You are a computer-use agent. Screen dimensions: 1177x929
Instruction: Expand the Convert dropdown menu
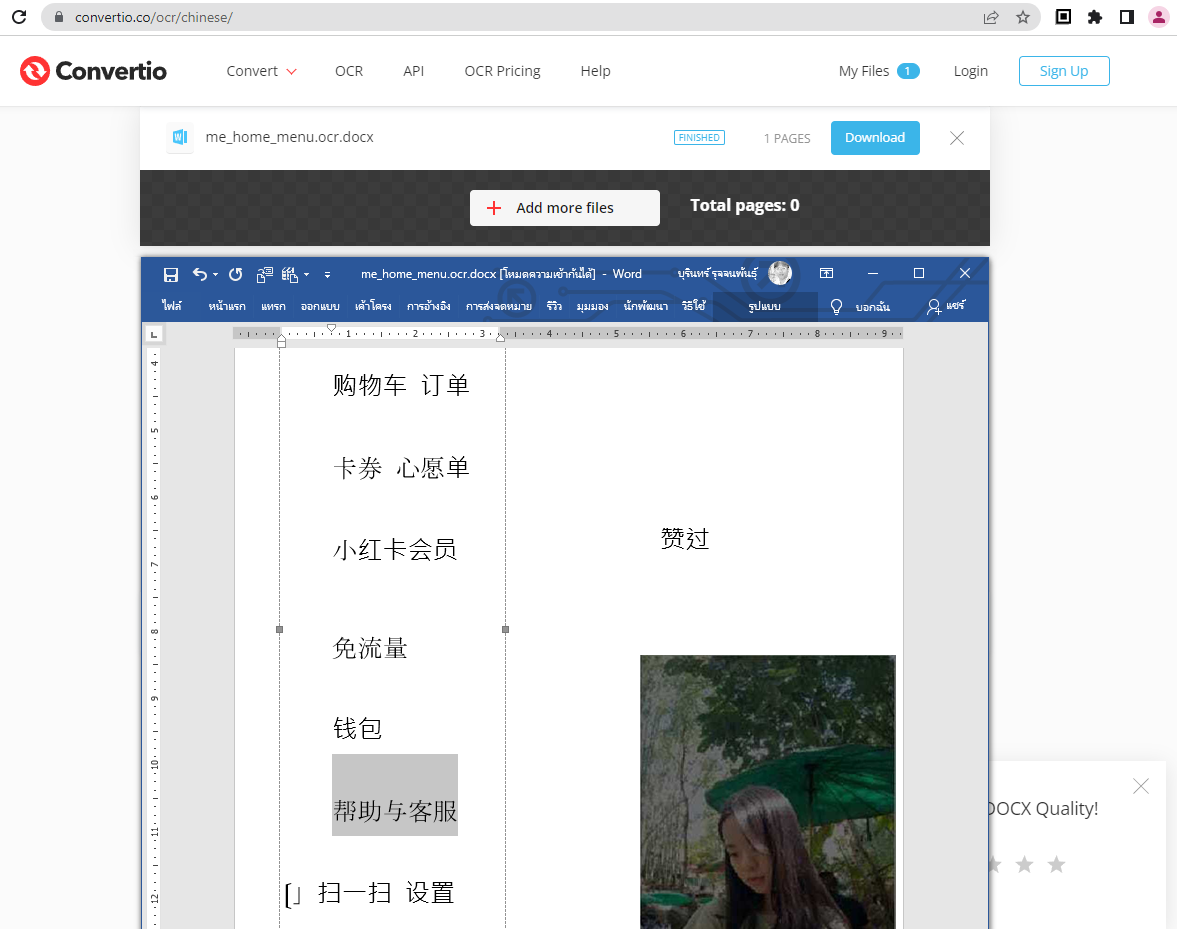(261, 71)
